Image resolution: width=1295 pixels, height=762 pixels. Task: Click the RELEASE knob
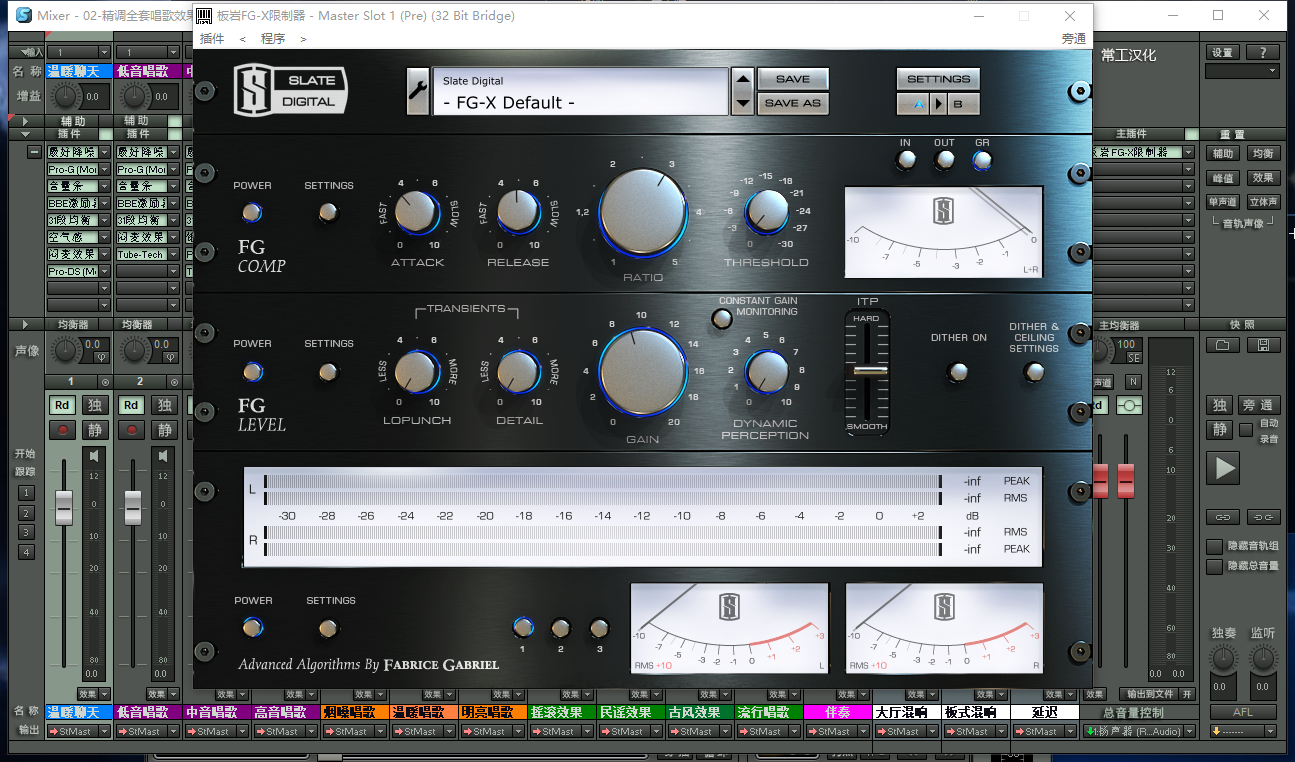(517, 212)
